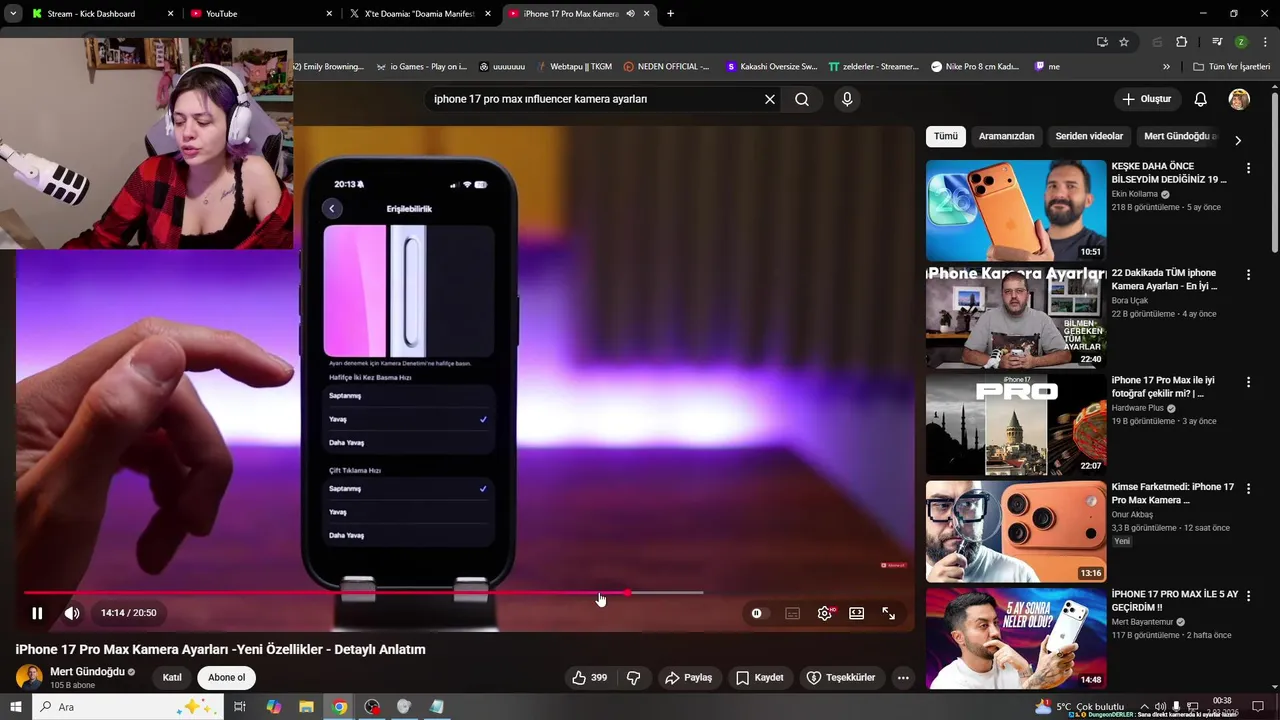Open the Chrome profile Z avatar
Screen dimensions: 1280x720
click(1241, 42)
